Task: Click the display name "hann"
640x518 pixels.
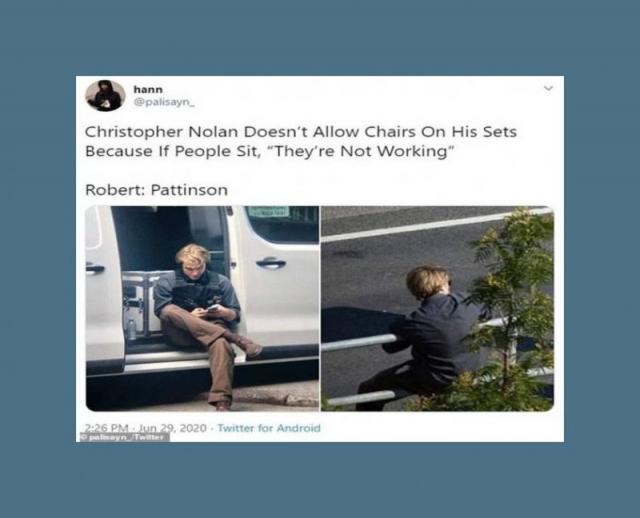Action: pyautogui.click(x=148, y=89)
